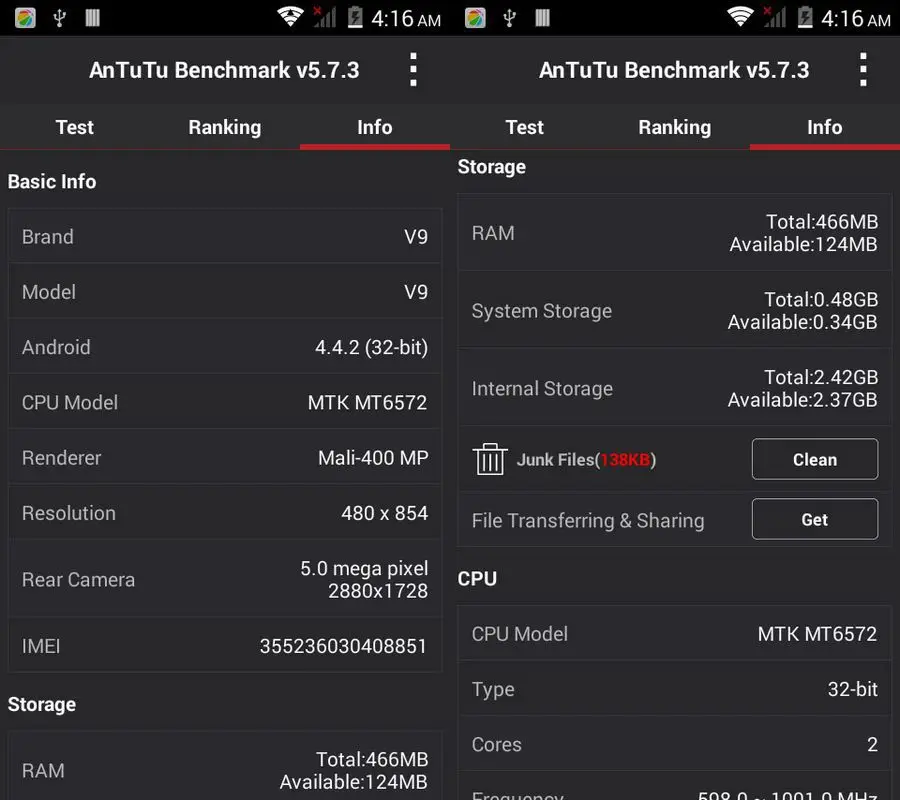The height and width of the screenshot is (800, 900).
Task: Tap the Junk Files trash can icon
Action: tap(490, 459)
